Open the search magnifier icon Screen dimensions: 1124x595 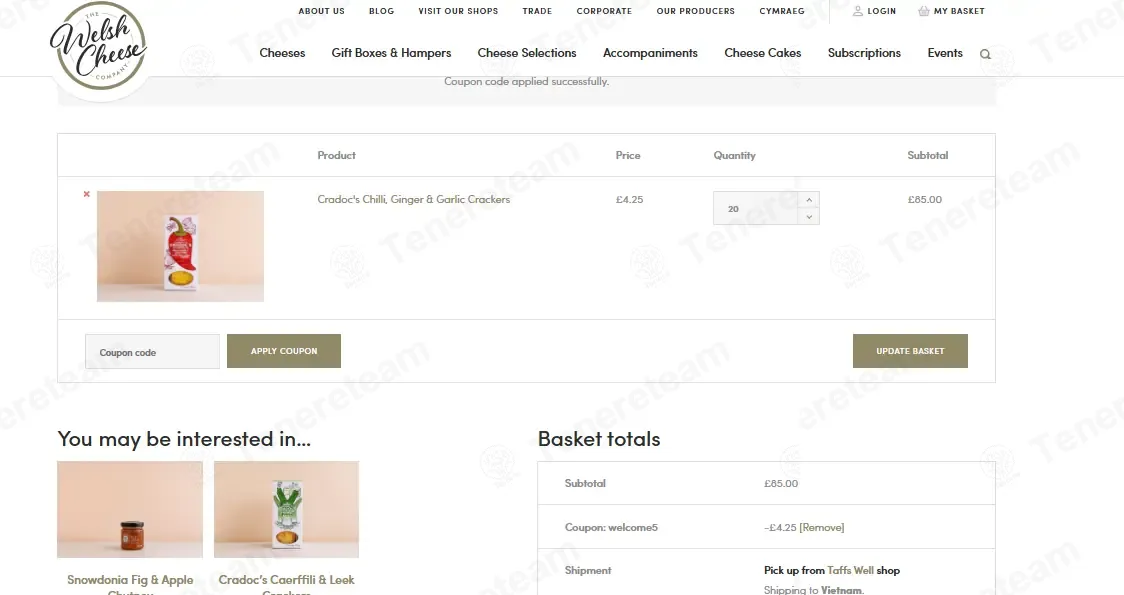(x=985, y=54)
